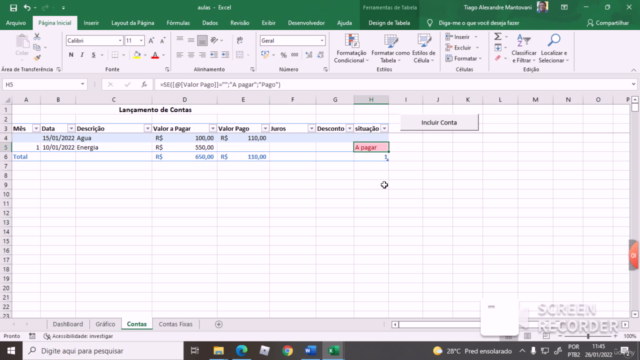Open Classificar e Filtrar menu
Image resolution: width=640 pixels, height=360 pixels.
[x=524, y=49]
